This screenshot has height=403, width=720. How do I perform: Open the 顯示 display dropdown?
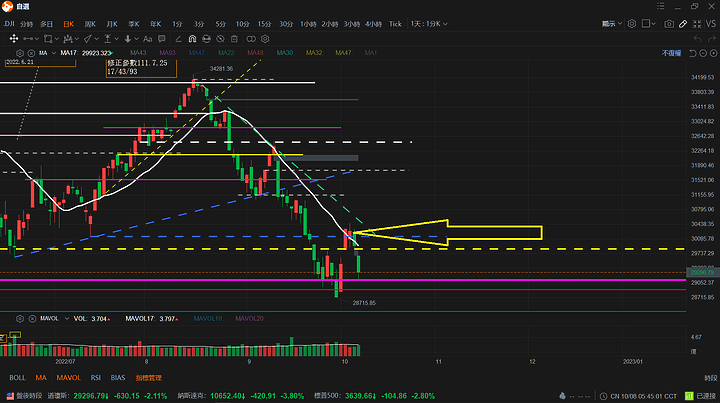point(612,23)
